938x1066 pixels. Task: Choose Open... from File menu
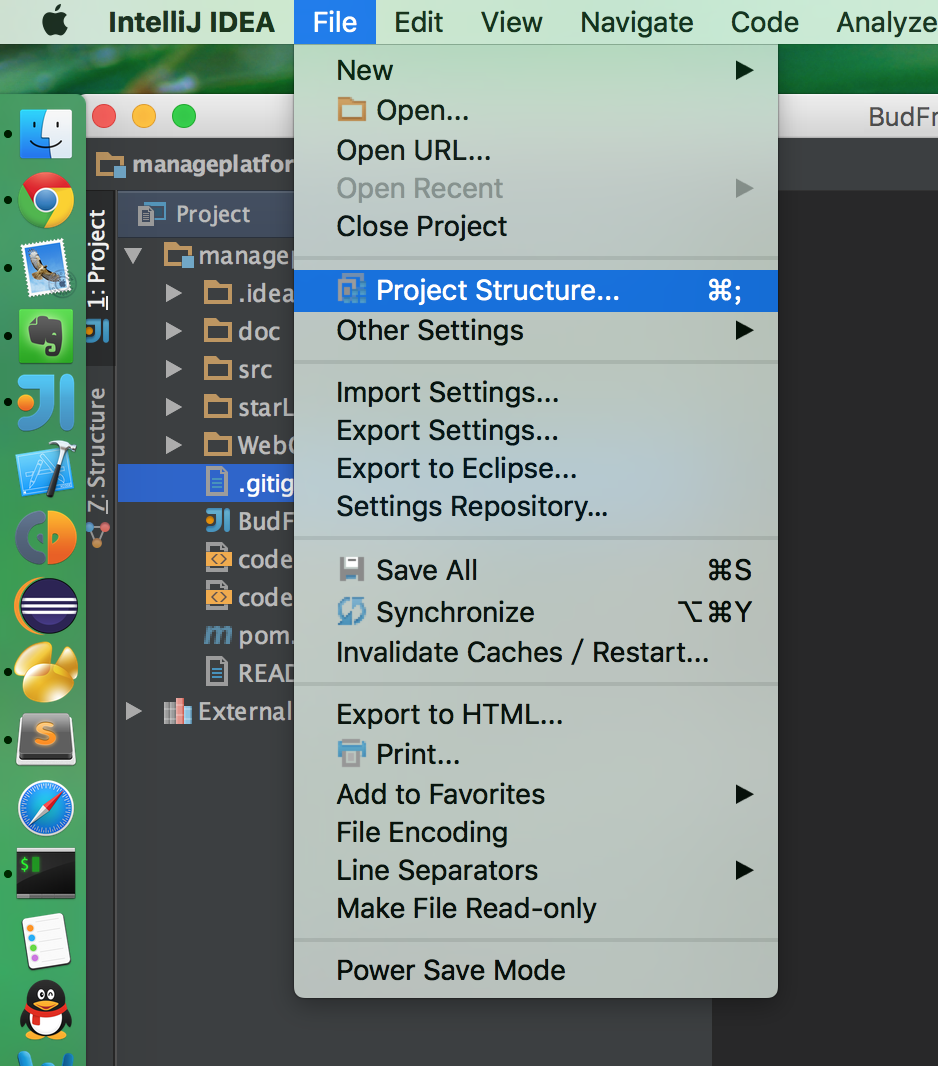click(536, 110)
